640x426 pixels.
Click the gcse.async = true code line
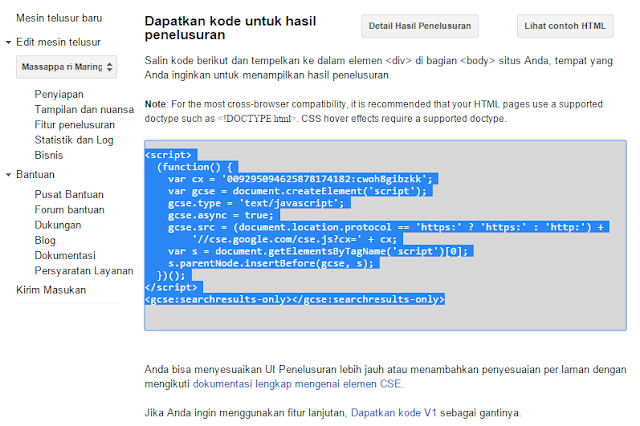pos(220,215)
